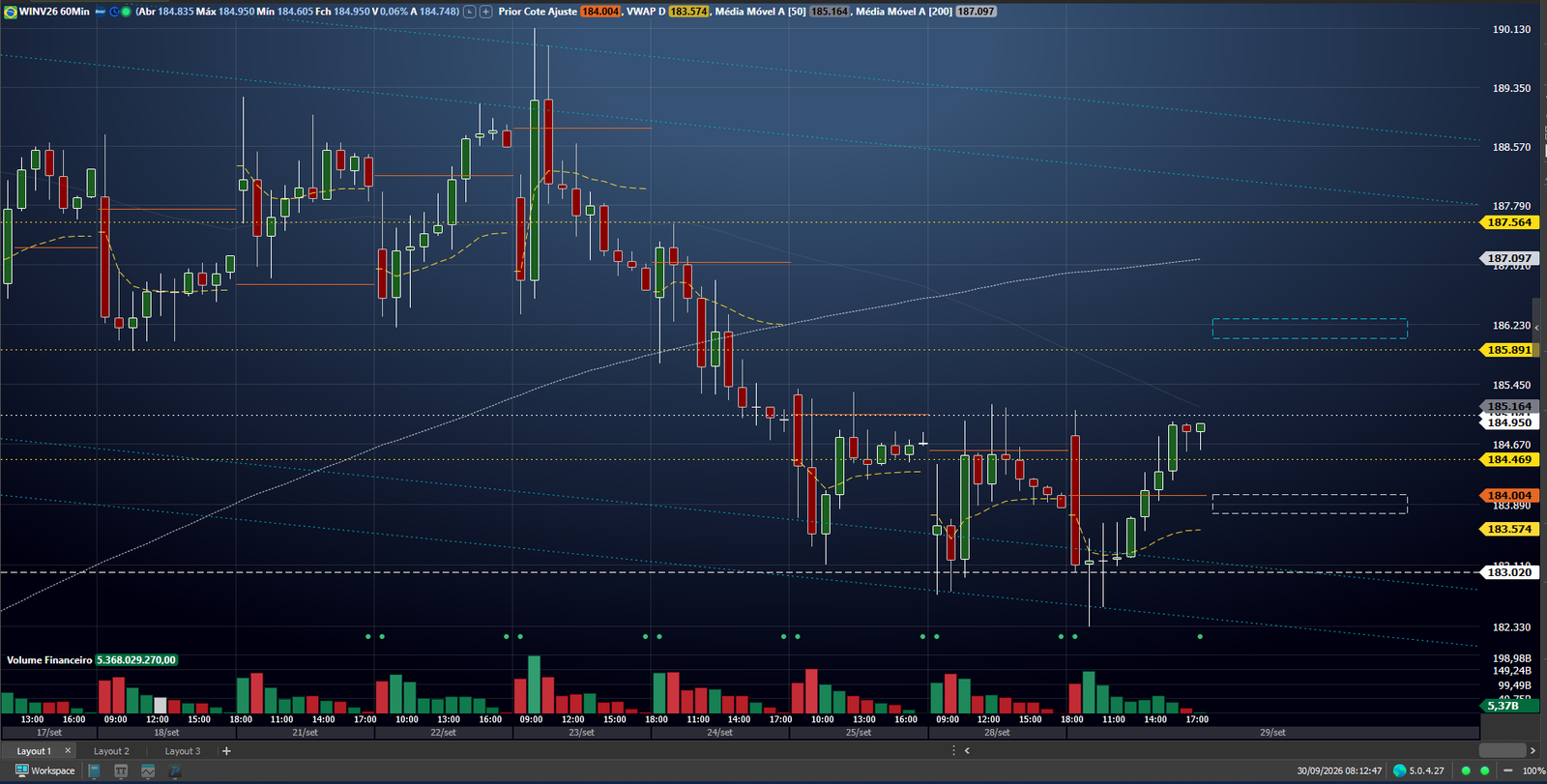Click the first green connection indicator
Screen dimensions: 1547x784
1466,770
